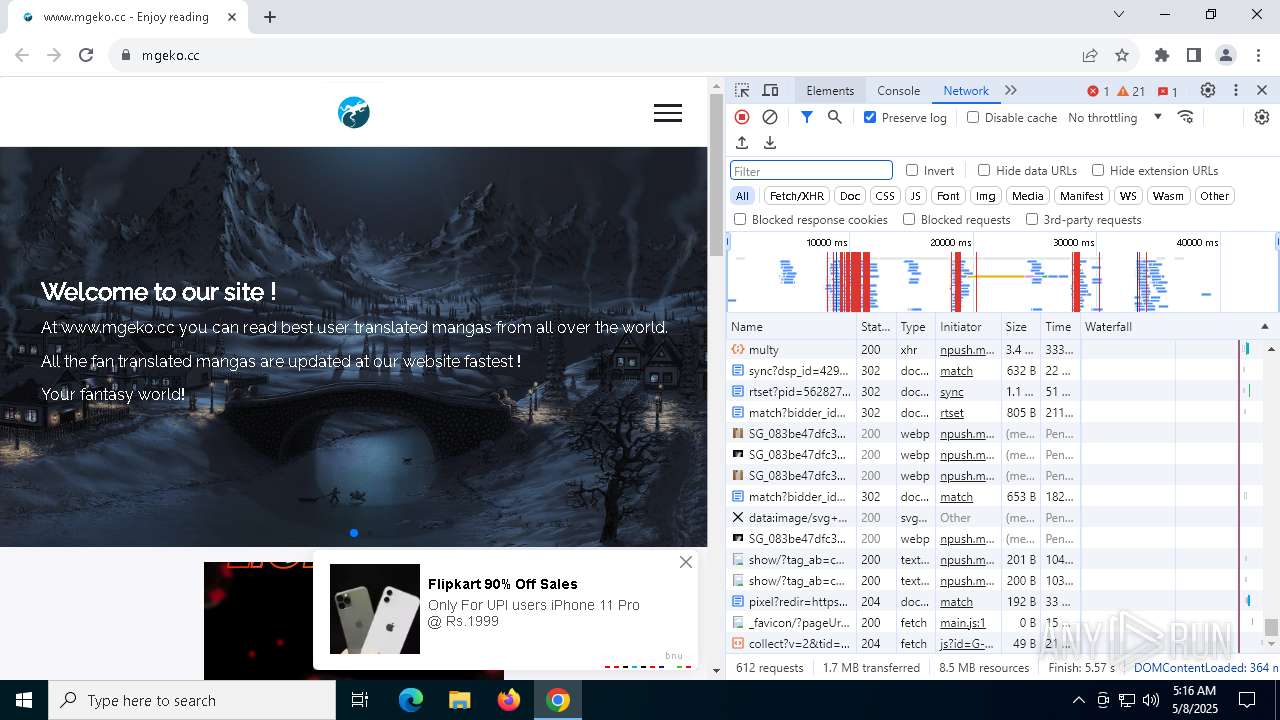Check the Invert filter checkbox
The height and width of the screenshot is (720, 1280).
point(912,170)
